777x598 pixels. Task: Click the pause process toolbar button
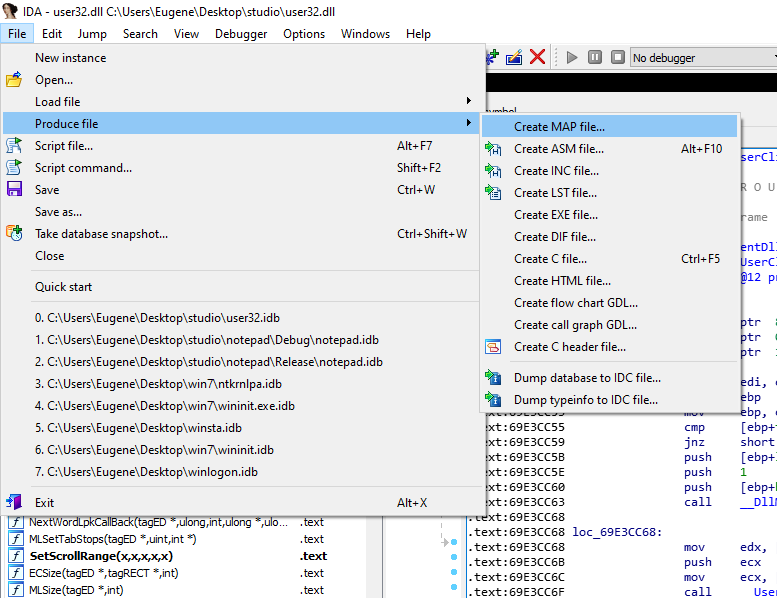[595, 57]
